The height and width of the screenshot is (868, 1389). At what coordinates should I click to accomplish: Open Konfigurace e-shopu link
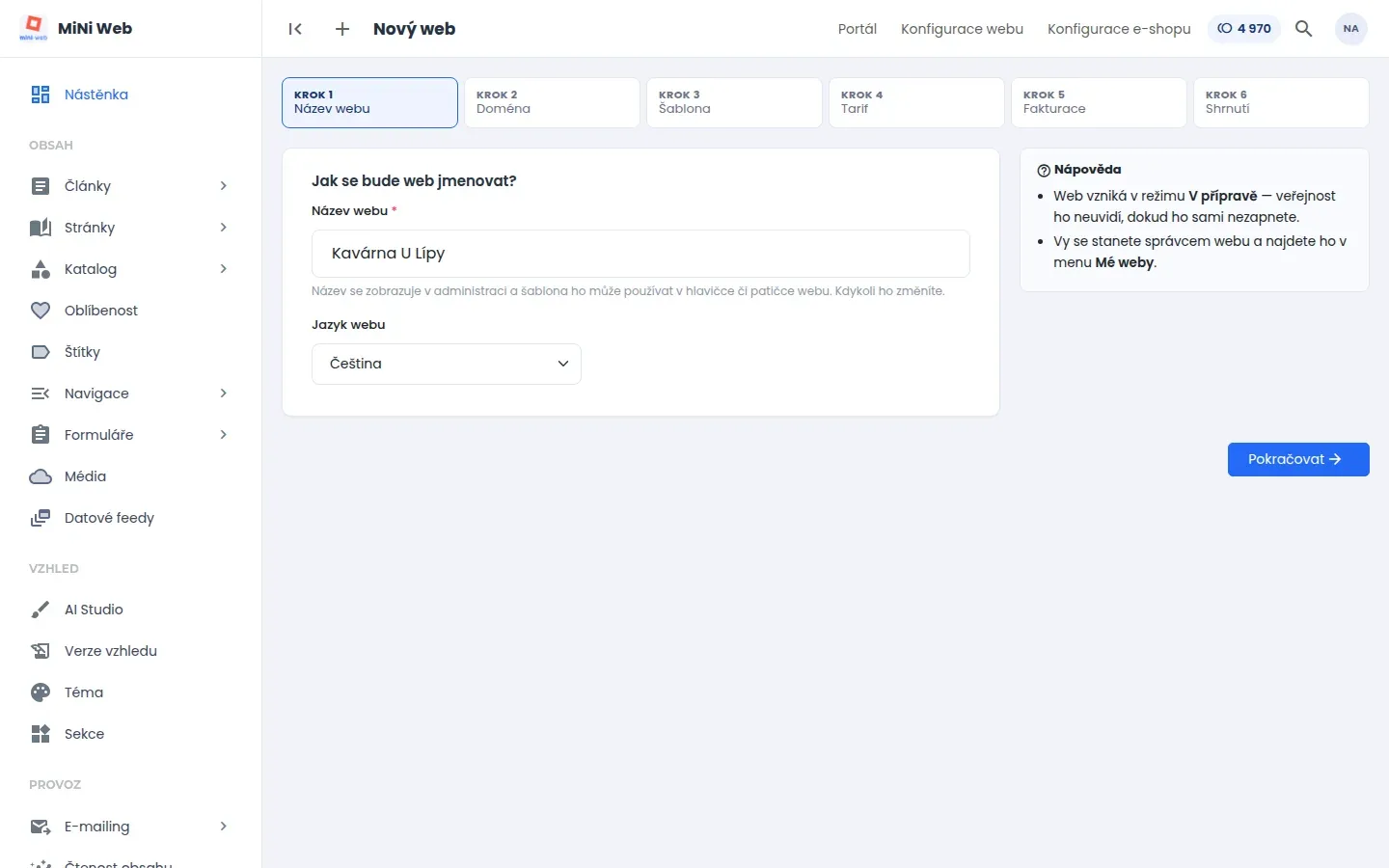[1119, 29]
